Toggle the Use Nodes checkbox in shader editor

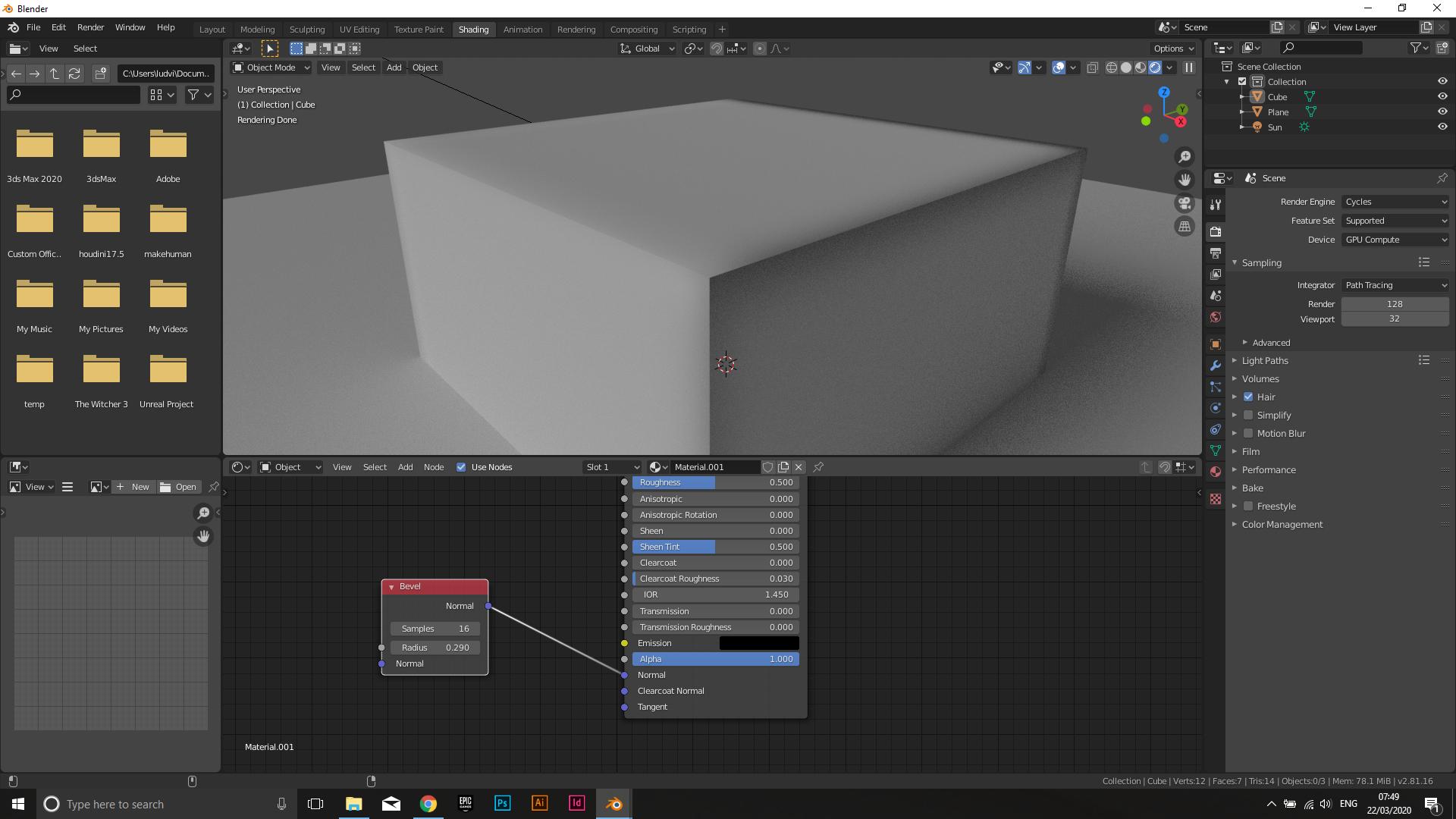[460, 467]
